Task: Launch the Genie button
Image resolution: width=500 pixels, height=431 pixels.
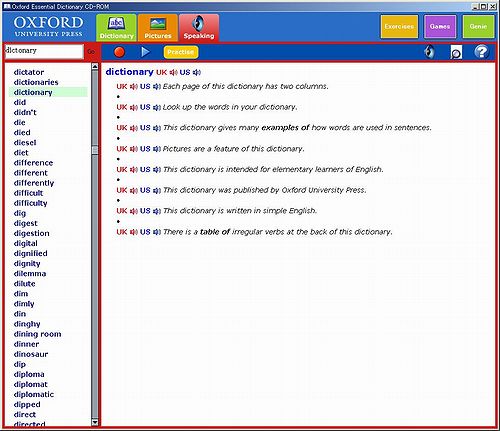Action: coord(478,26)
